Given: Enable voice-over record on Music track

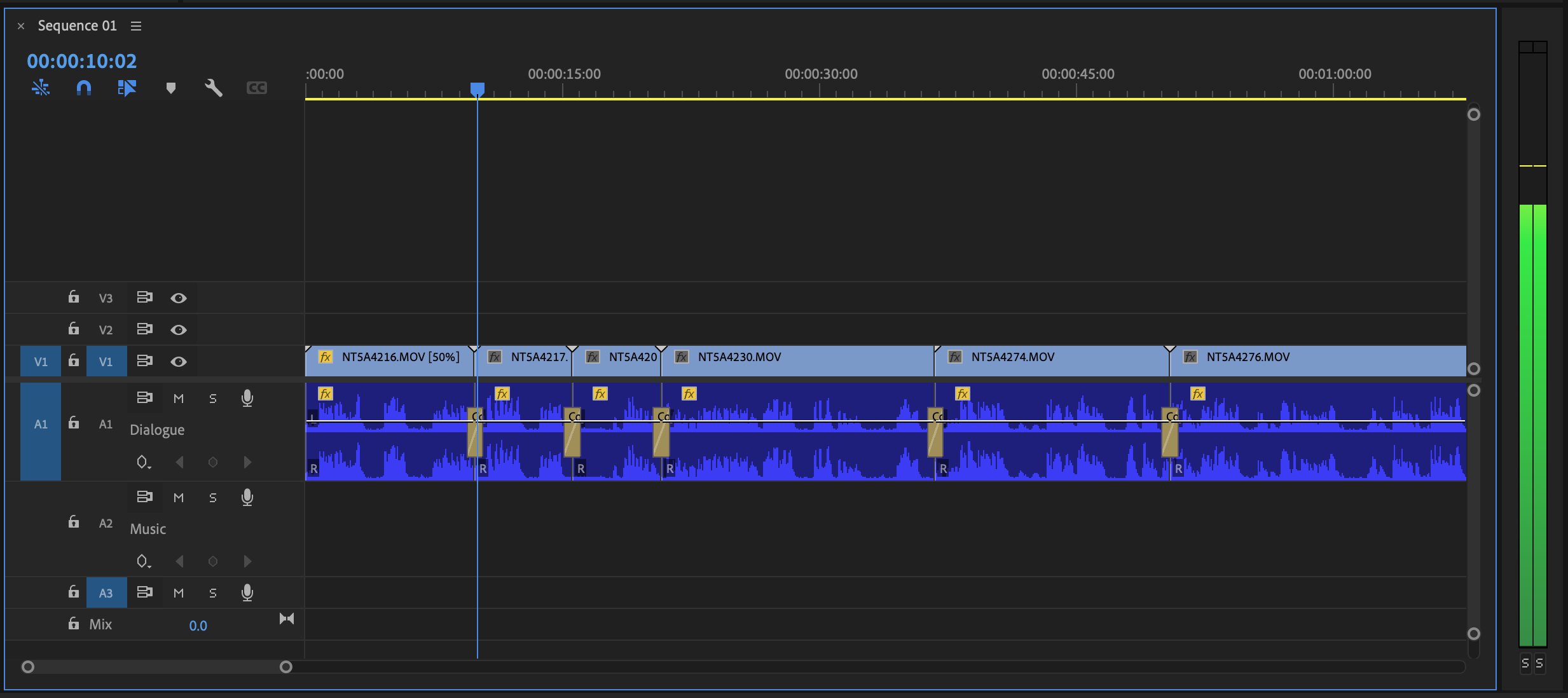Looking at the screenshot, I should 247,498.
